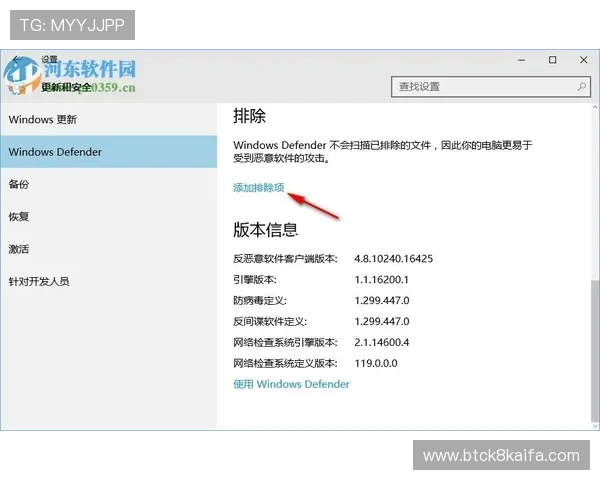
Task: Click the scrollbar up arrow
Action: click(x=595, y=107)
